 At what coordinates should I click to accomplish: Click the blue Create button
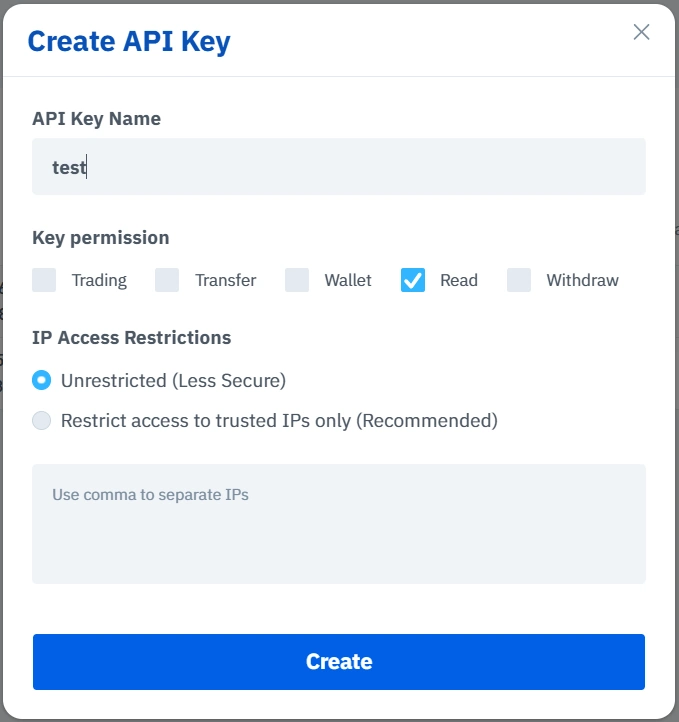click(339, 662)
